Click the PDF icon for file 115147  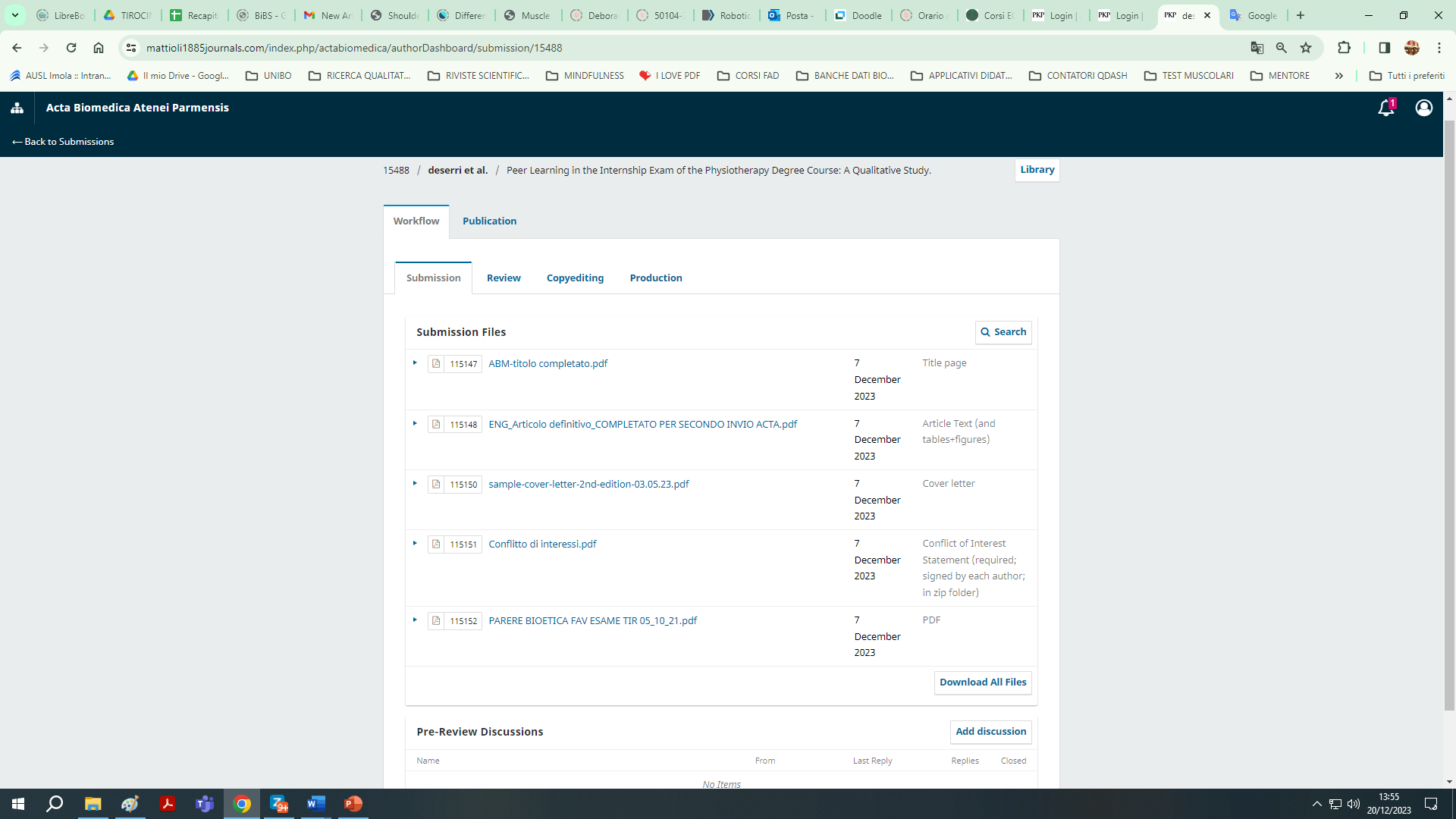tap(436, 364)
